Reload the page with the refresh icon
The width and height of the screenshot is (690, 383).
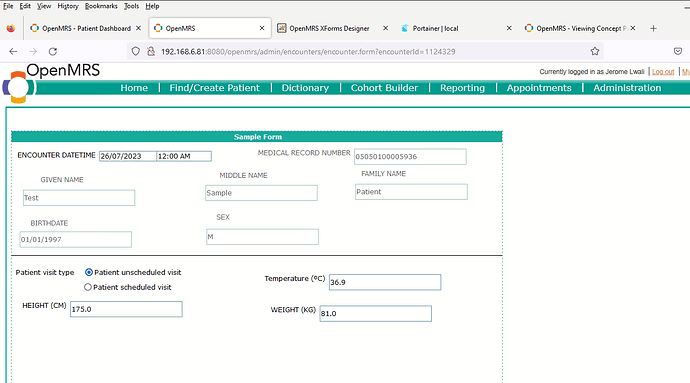pos(53,52)
